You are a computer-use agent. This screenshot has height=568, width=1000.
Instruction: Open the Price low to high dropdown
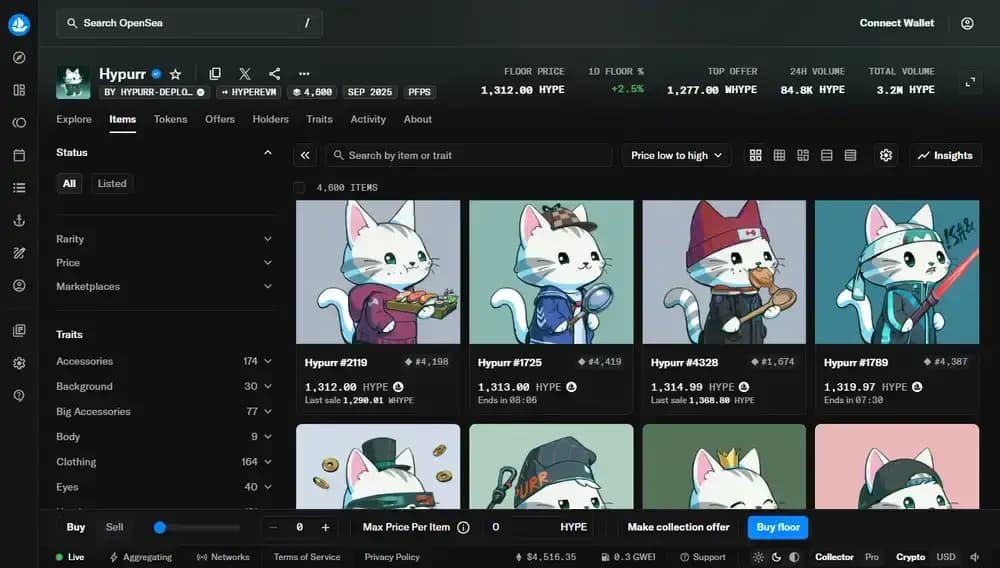coord(676,156)
